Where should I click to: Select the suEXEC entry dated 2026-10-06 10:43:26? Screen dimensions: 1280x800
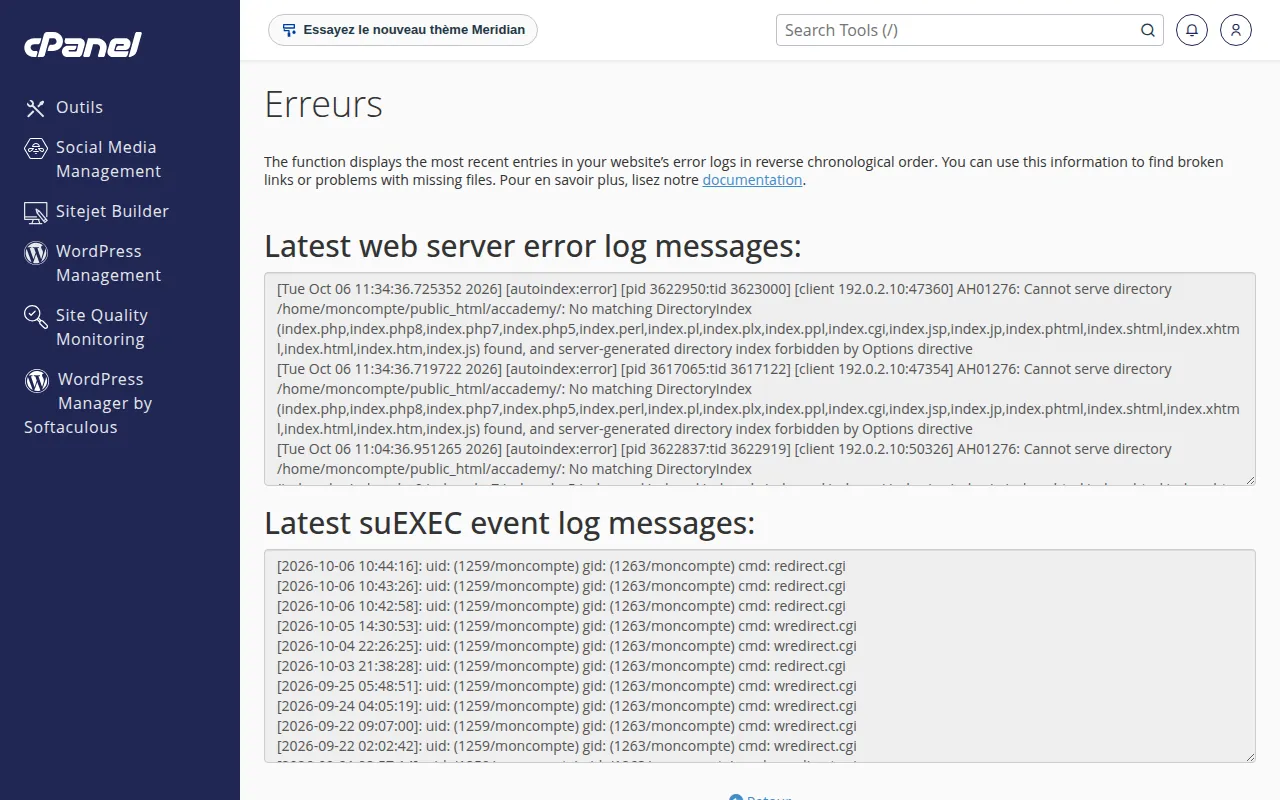[561, 586]
